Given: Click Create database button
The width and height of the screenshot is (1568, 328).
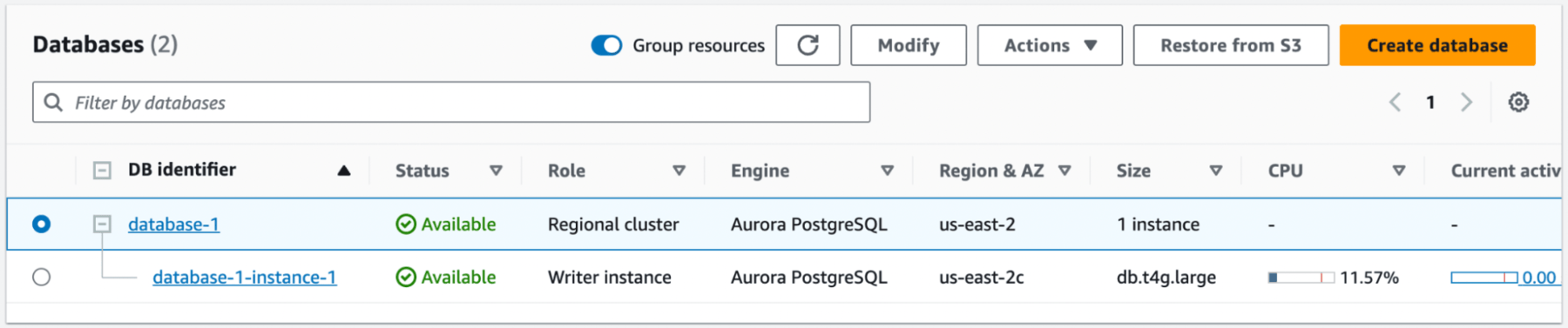Looking at the screenshot, I should 1437,45.
